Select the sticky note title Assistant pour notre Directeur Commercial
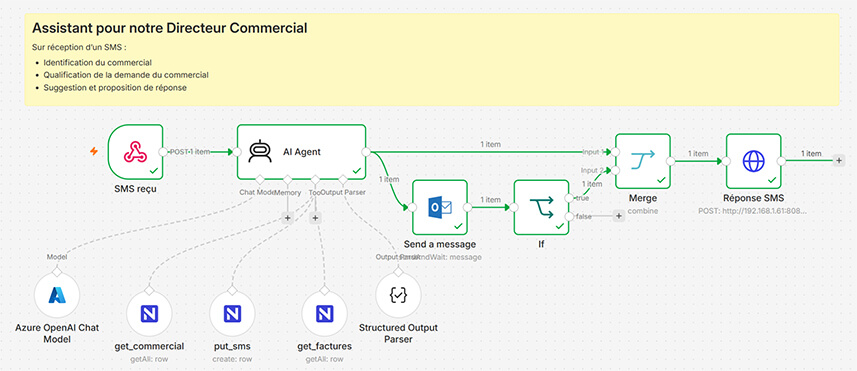 (169, 28)
